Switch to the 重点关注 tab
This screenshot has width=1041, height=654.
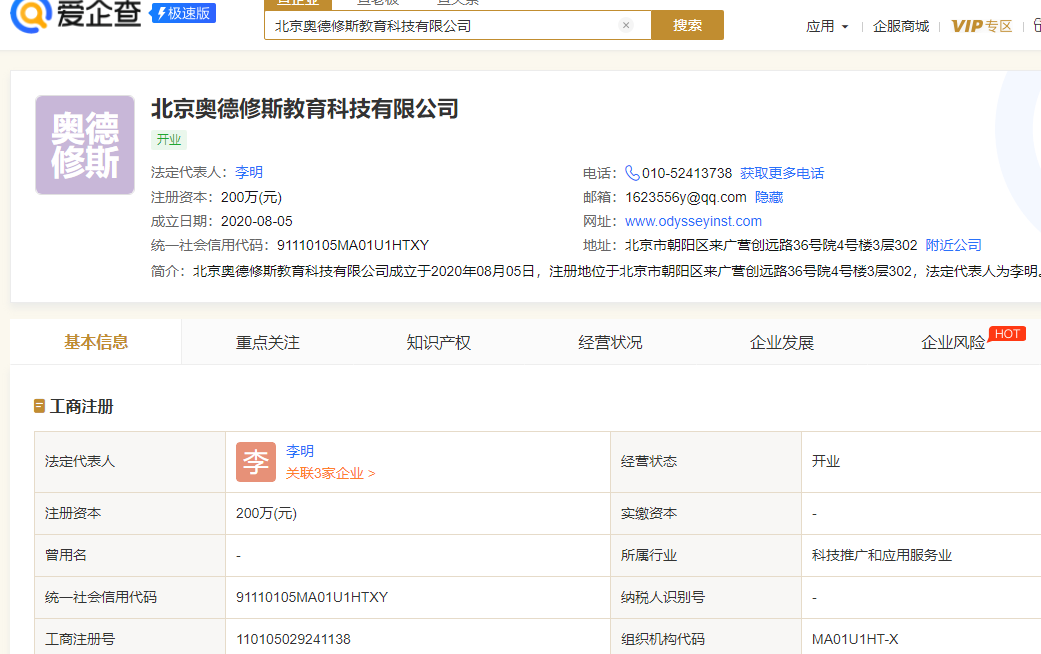click(268, 343)
